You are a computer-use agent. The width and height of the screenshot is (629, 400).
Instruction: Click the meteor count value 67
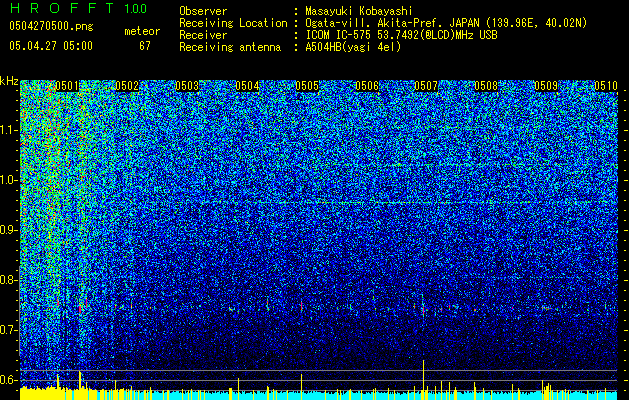pyautogui.click(x=145, y=46)
